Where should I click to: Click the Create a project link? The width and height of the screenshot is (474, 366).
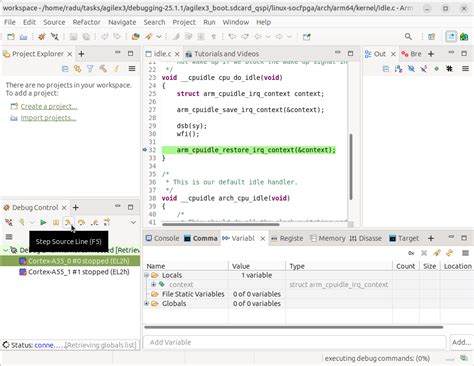tap(49, 106)
